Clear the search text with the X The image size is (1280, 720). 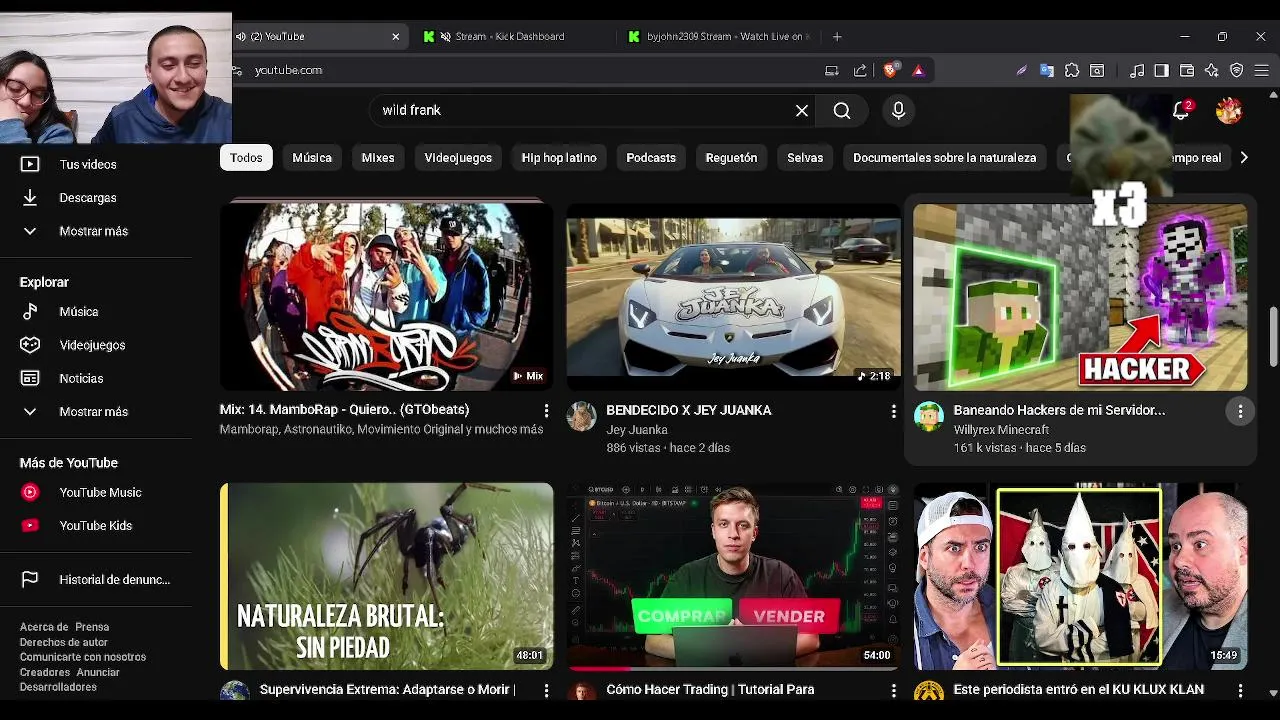pyautogui.click(x=802, y=111)
